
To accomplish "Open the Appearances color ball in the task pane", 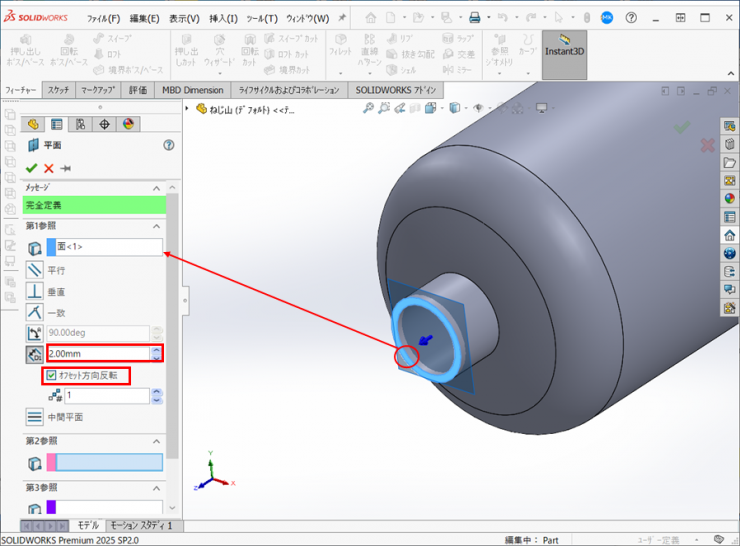I will 729,198.
